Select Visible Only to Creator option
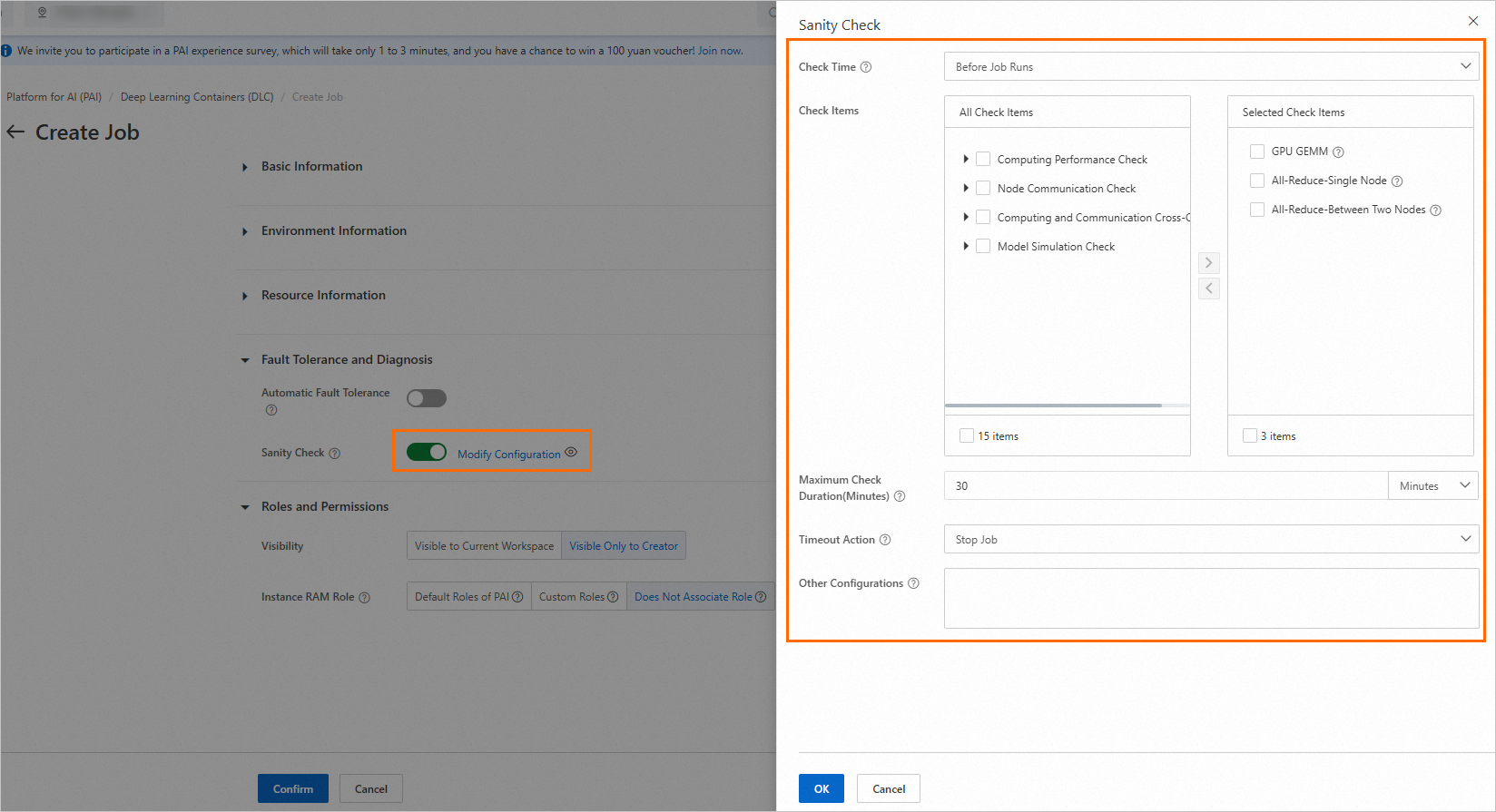The image size is (1496, 812). pyautogui.click(x=624, y=546)
